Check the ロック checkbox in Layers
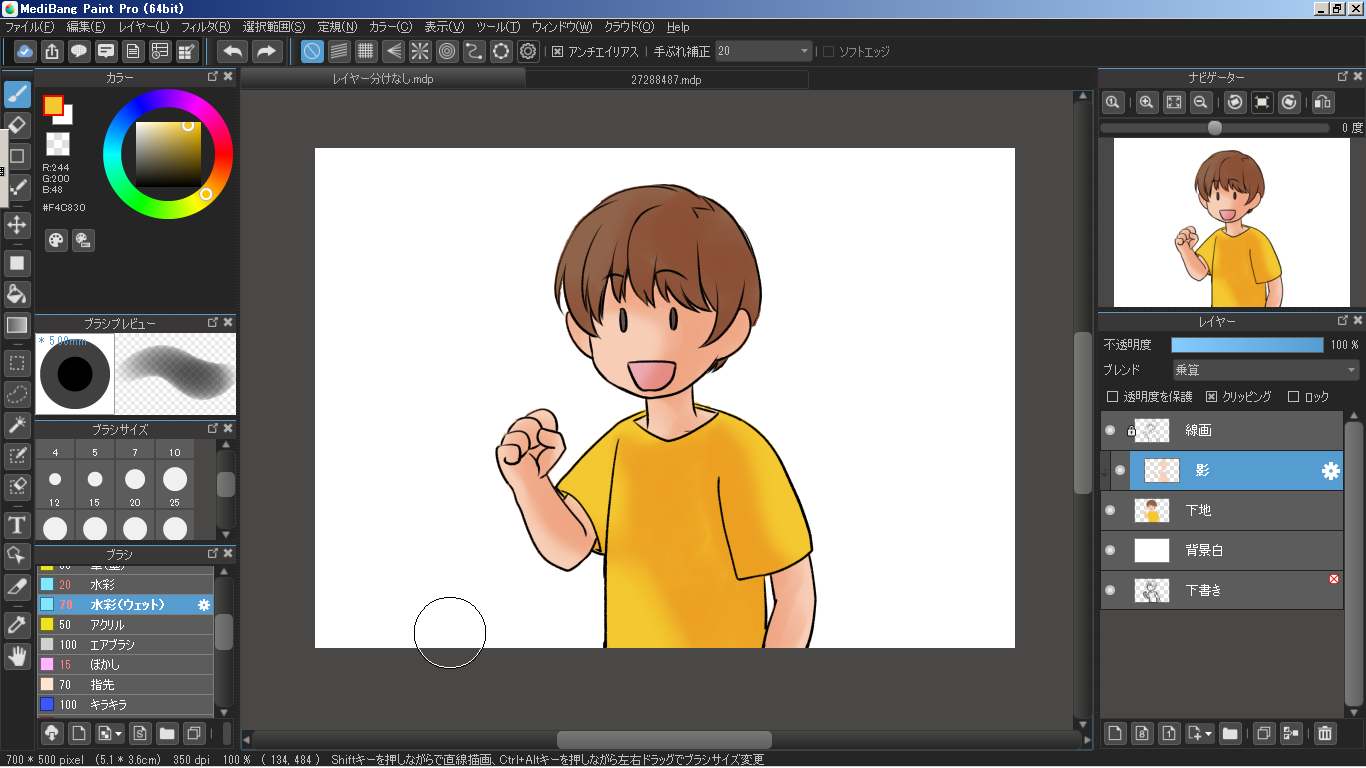The width and height of the screenshot is (1366, 768). point(1293,396)
